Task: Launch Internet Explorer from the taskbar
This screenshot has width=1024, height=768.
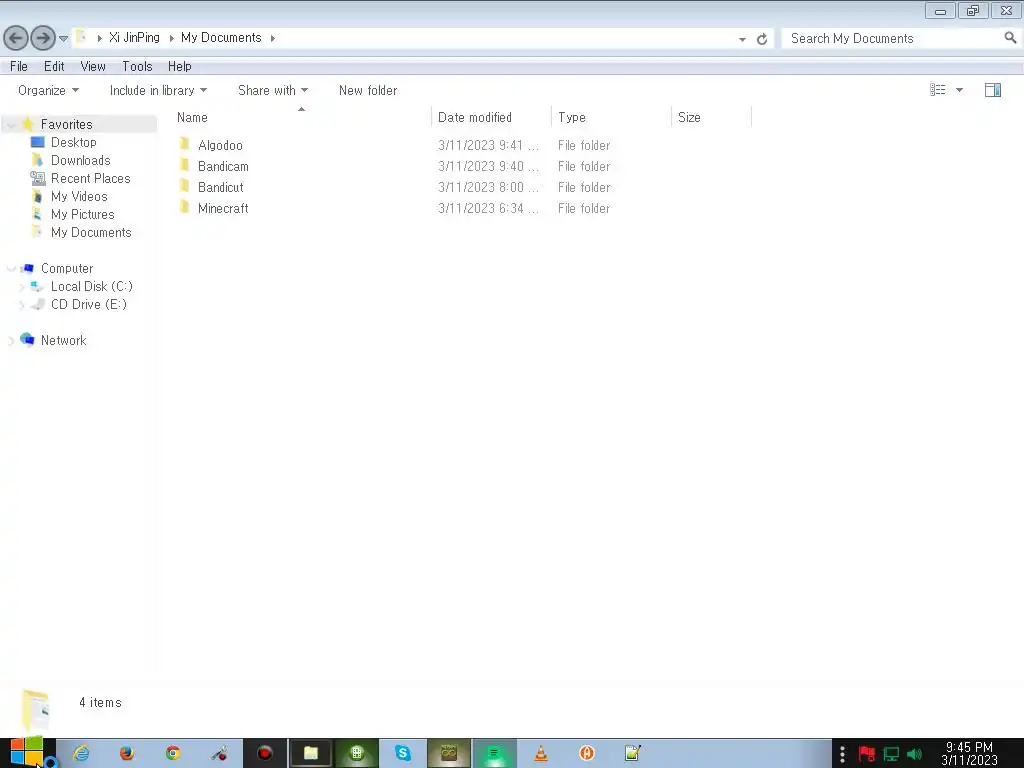Action: pyautogui.click(x=81, y=754)
